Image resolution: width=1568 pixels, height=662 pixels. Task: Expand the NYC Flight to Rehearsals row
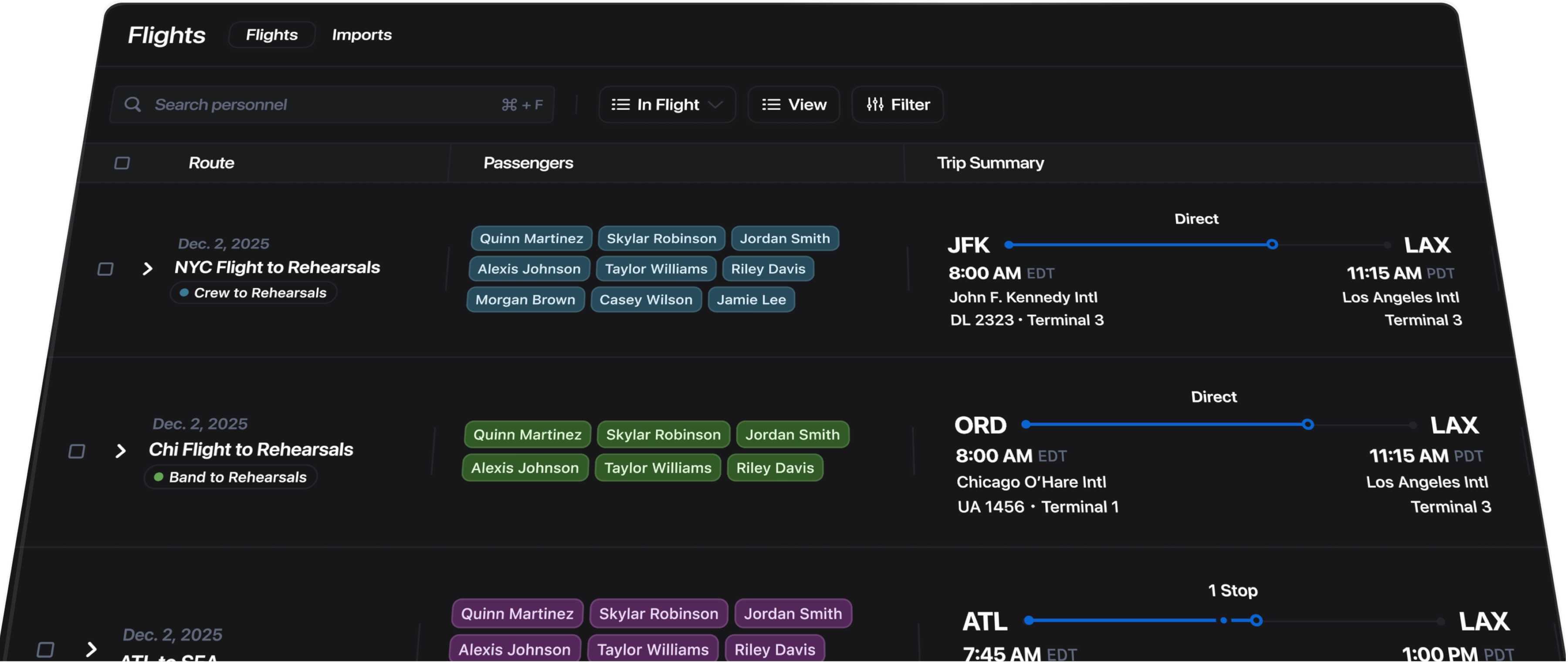[x=148, y=268]
